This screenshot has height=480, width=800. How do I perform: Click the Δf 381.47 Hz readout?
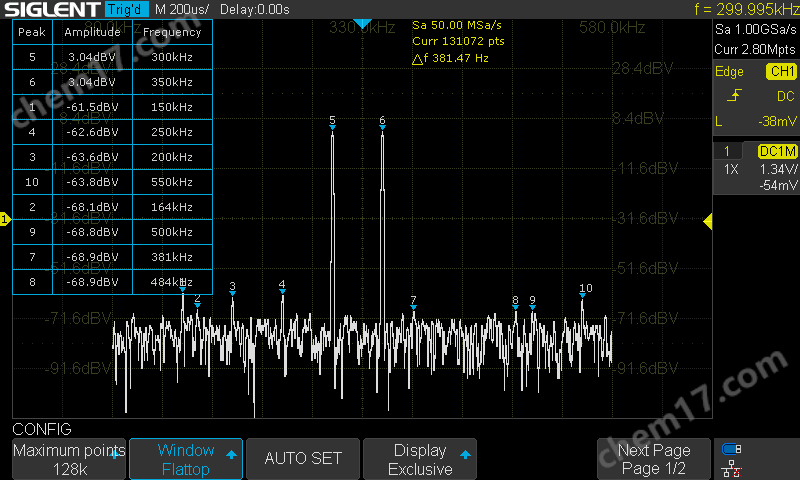click(x=450, y=58)
